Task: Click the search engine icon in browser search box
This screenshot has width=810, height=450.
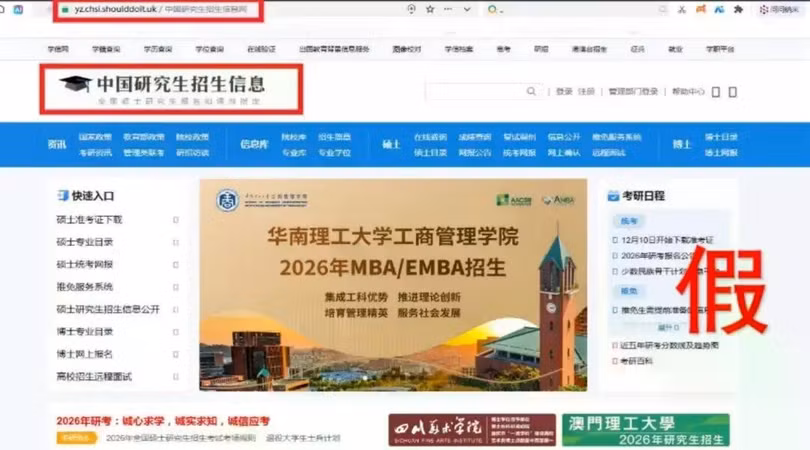Action: 493,9
